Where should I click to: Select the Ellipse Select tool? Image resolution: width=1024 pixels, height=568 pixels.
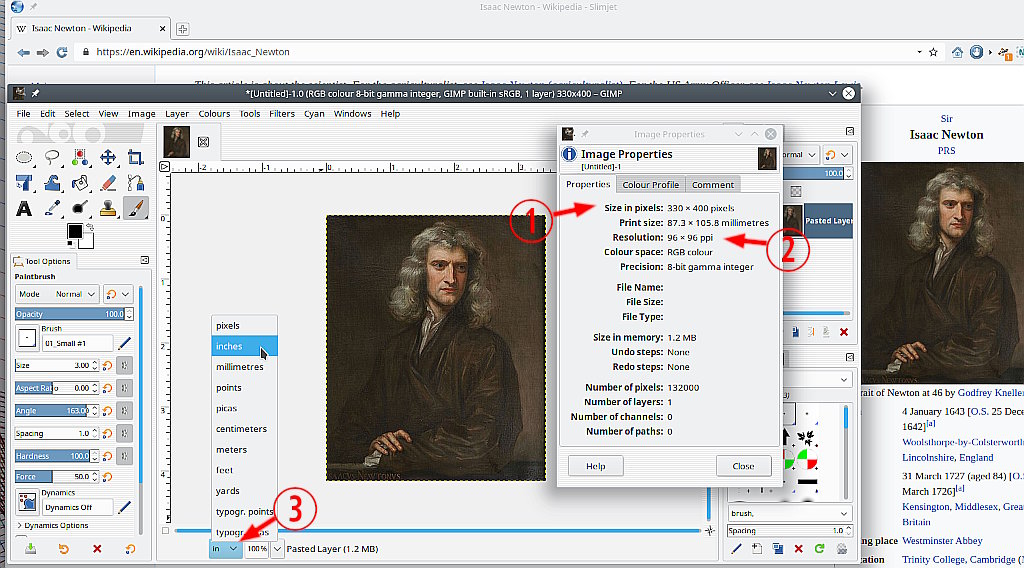25,158
